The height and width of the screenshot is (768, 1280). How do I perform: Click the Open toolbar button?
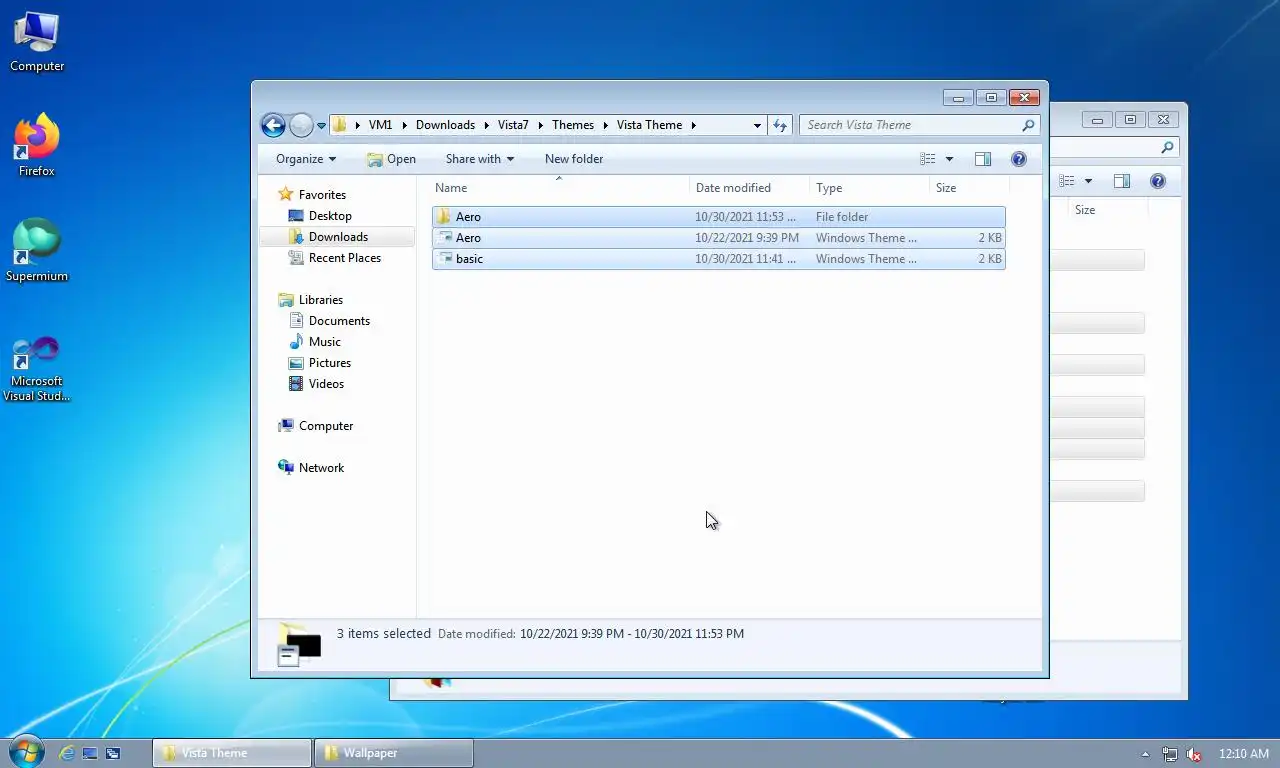391,159
